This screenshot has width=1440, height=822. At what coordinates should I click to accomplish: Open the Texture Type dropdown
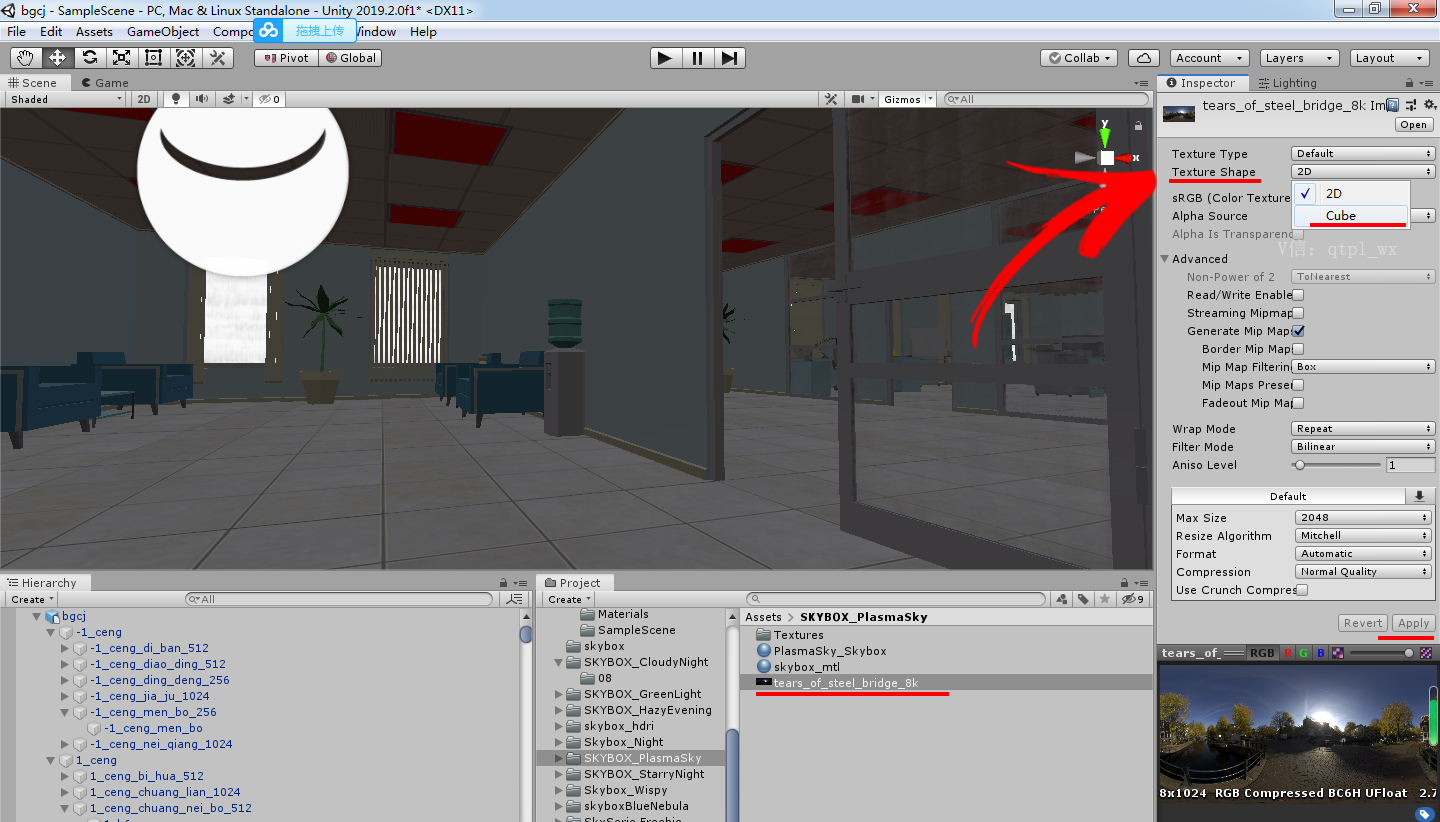(1363, 154)
